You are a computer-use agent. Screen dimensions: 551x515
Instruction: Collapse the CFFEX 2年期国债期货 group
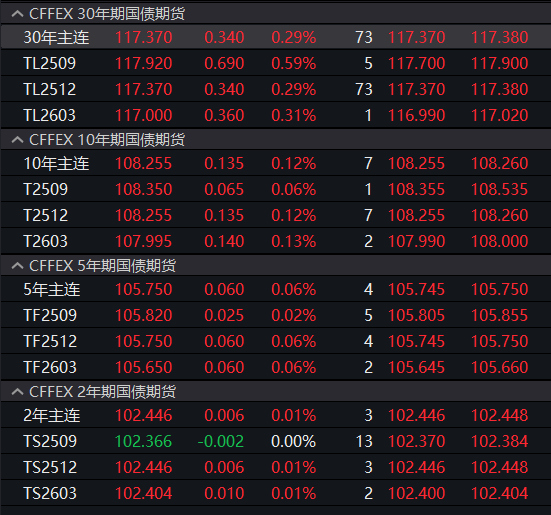tap(17, 392)
